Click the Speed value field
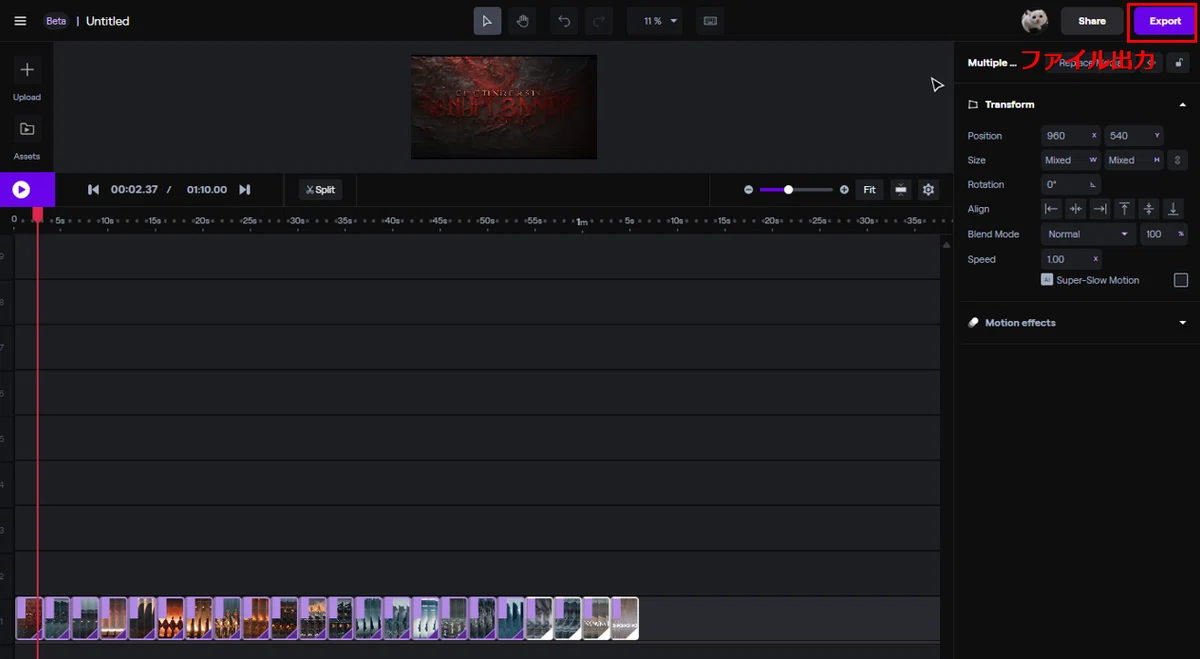The image size is (1200, 659). tap(1071, 259)
